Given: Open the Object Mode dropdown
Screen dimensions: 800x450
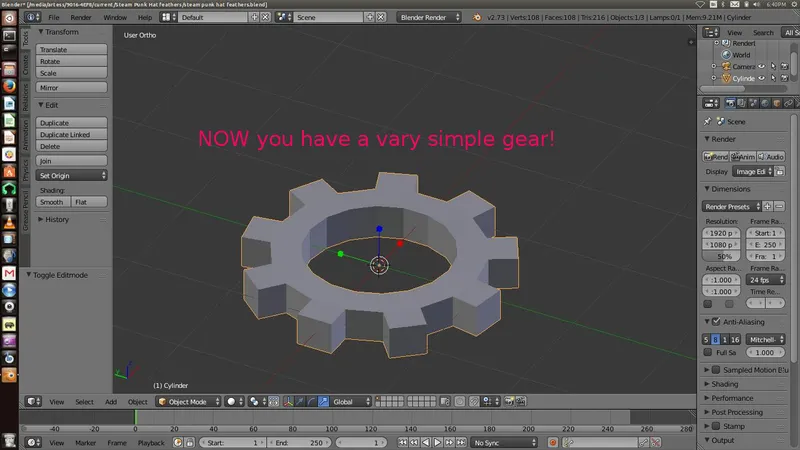Looking at the screenshot, I should click(x=188, y=401).
